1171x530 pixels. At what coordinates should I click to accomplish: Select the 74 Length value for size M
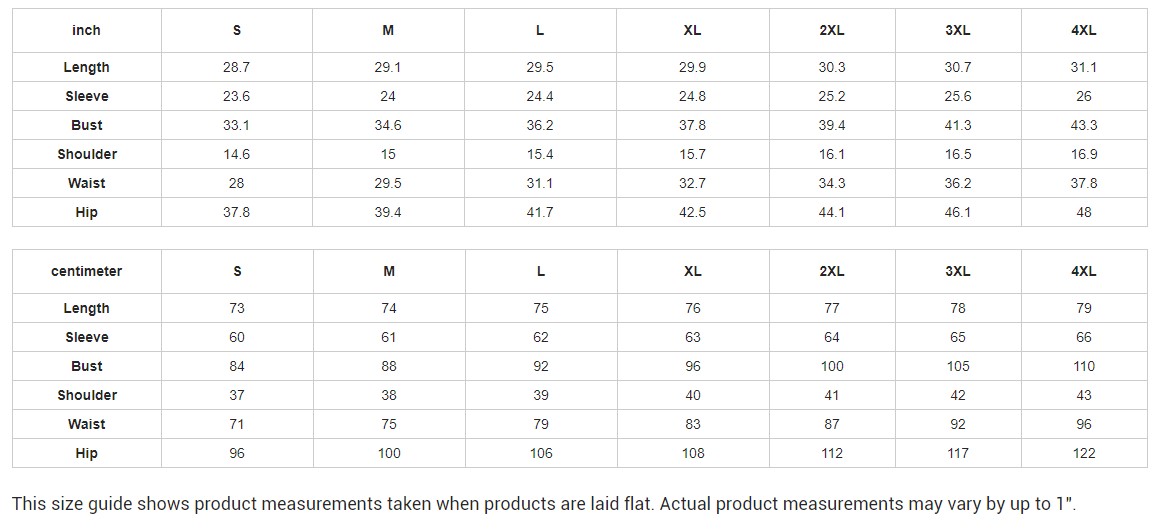388,308
